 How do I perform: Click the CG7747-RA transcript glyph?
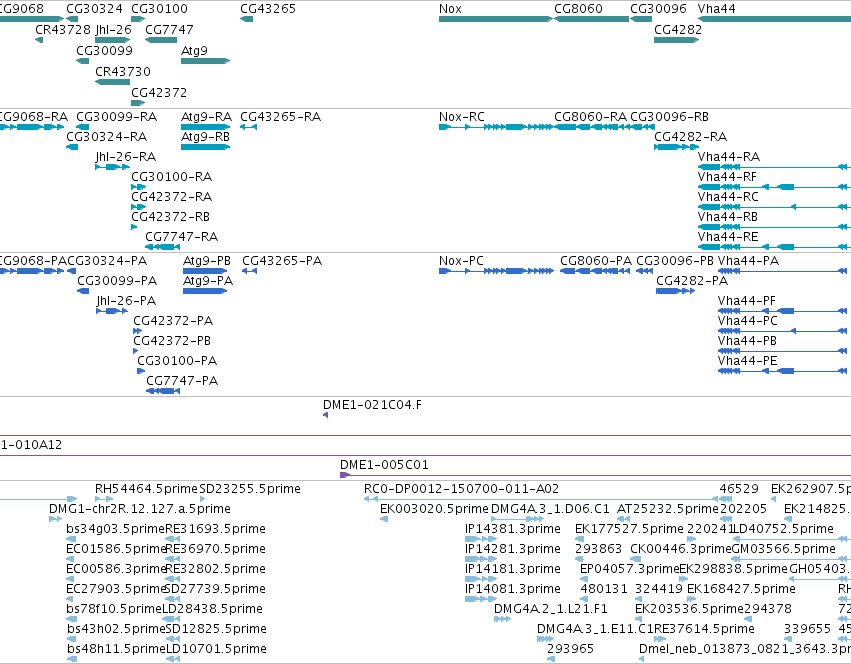162,247
